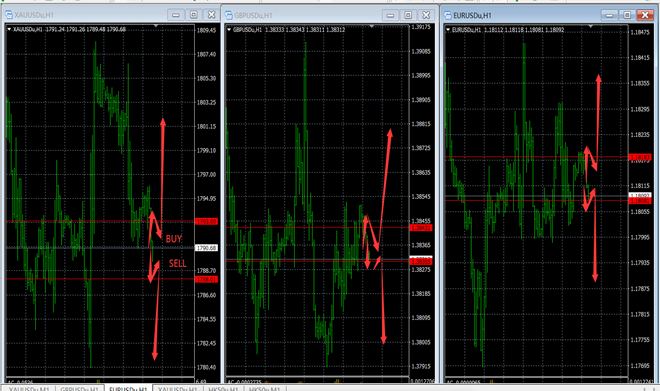Switch to the GBPUSDu,H1 bottom tab
The width and height of the screenshot is (660, 391).
coord(80,388)
